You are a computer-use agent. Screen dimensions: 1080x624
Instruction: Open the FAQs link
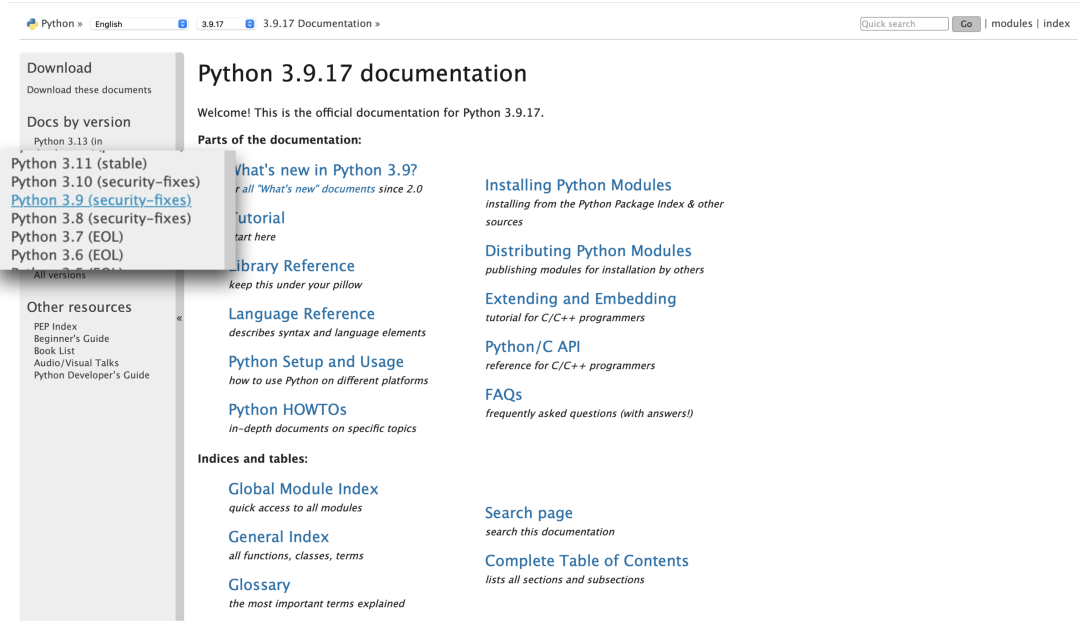click(503, 395)
